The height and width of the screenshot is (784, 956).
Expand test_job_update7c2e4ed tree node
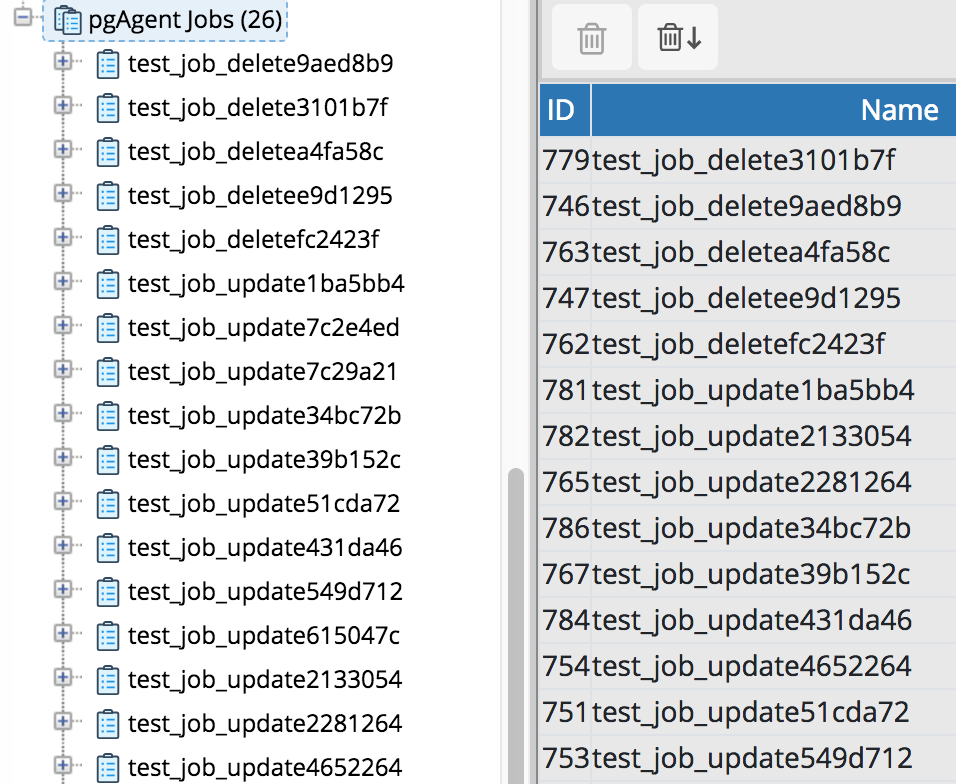62,326
